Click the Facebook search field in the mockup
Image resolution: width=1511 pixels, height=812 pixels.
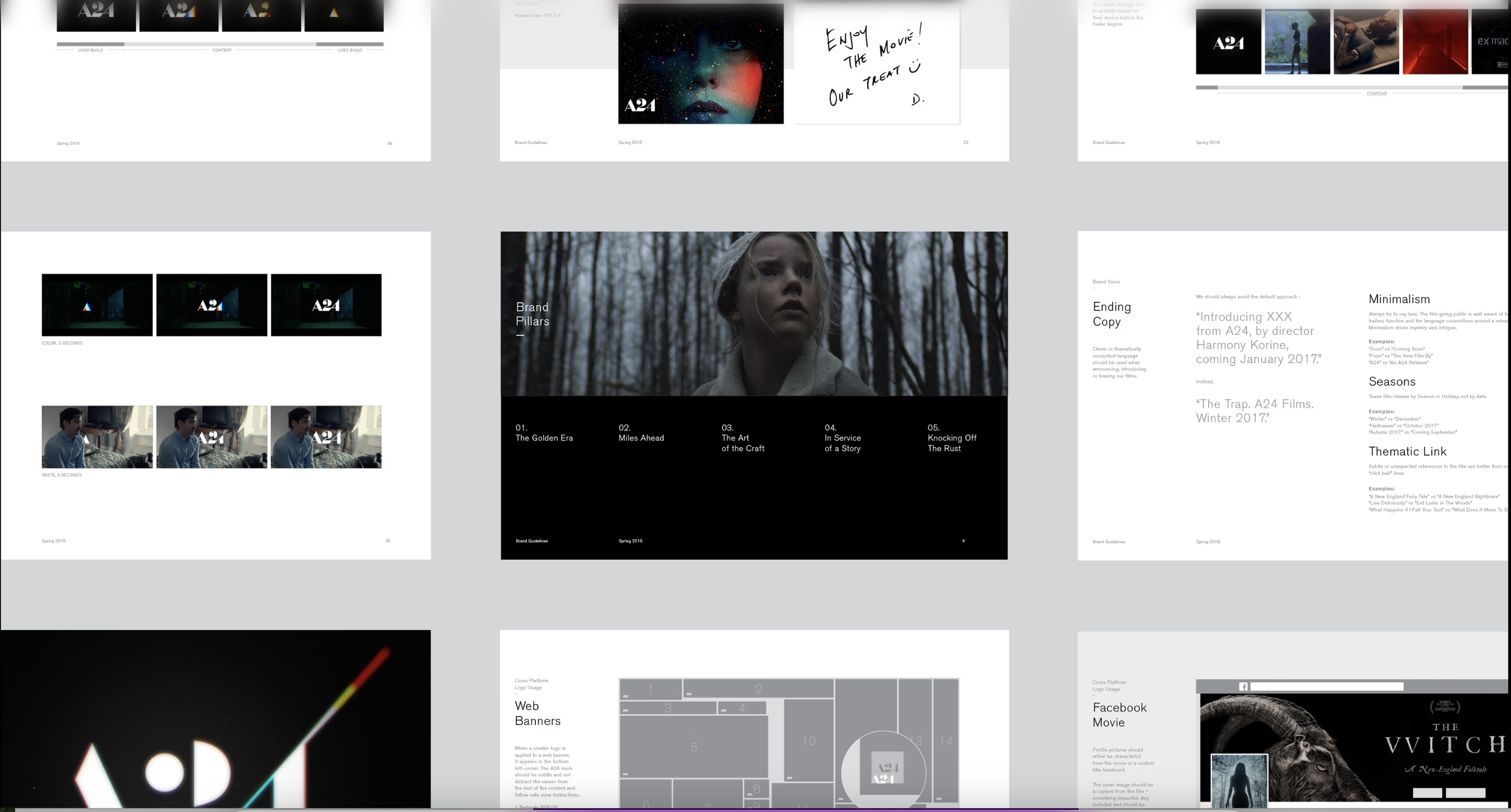point(1327,686)
